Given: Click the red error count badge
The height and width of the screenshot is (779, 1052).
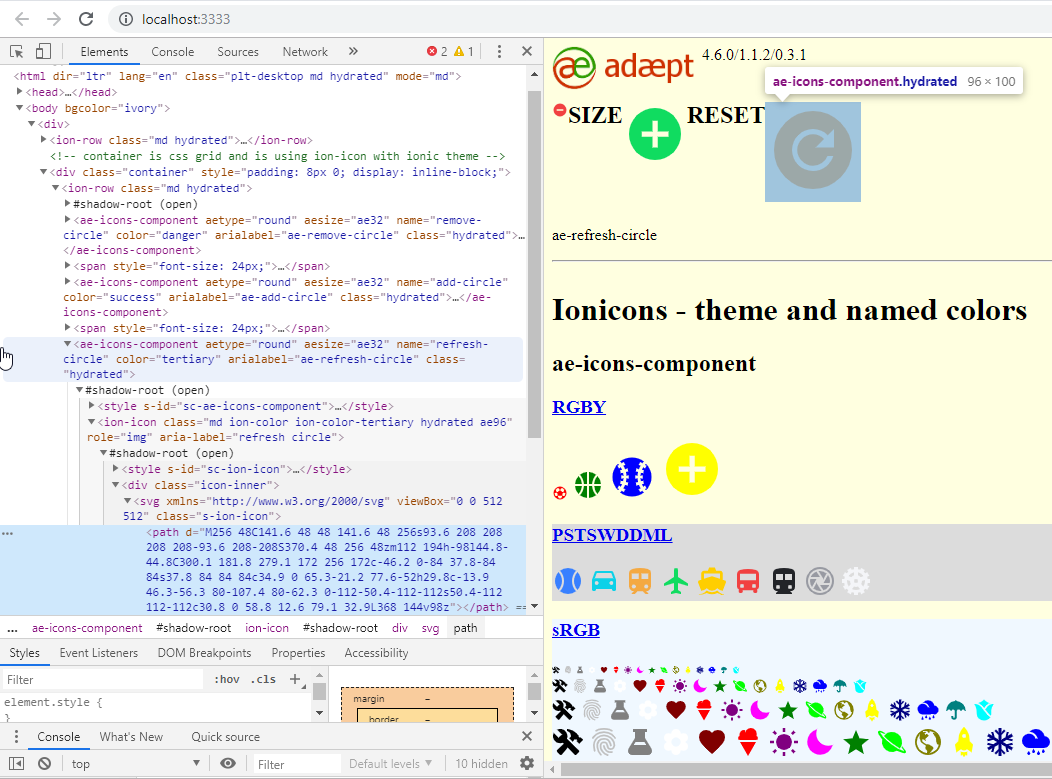Looking at the screenshot, I should [437, 52].
